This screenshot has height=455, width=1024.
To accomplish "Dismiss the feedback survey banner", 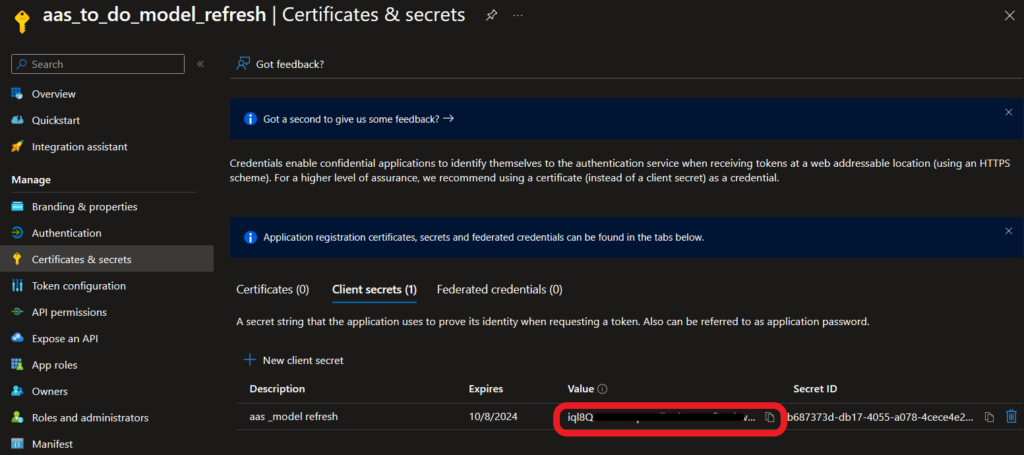I will (x=1008, y=112).
